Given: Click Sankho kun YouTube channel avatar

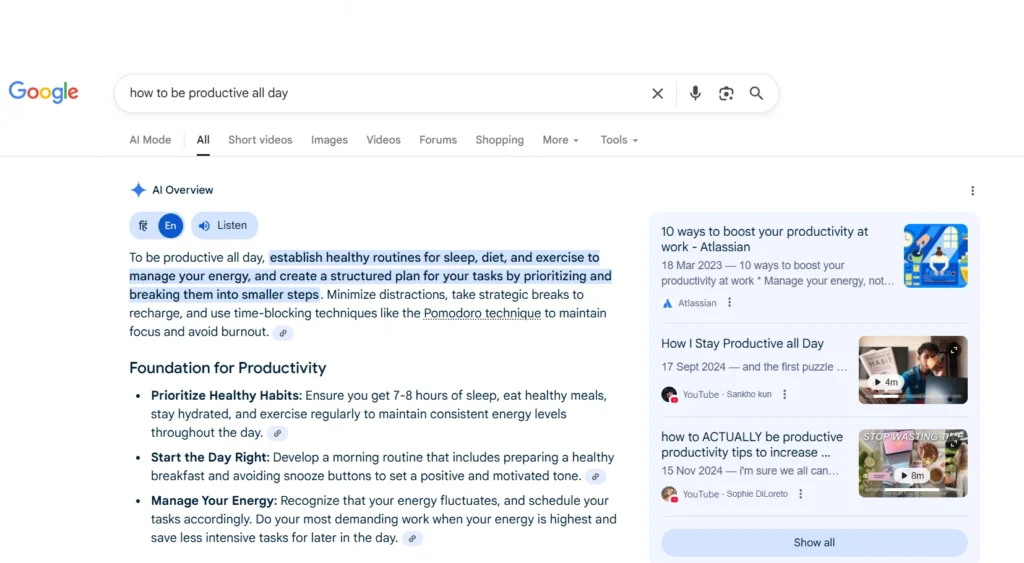Looking at the screenshot, I should pos(669,394).
